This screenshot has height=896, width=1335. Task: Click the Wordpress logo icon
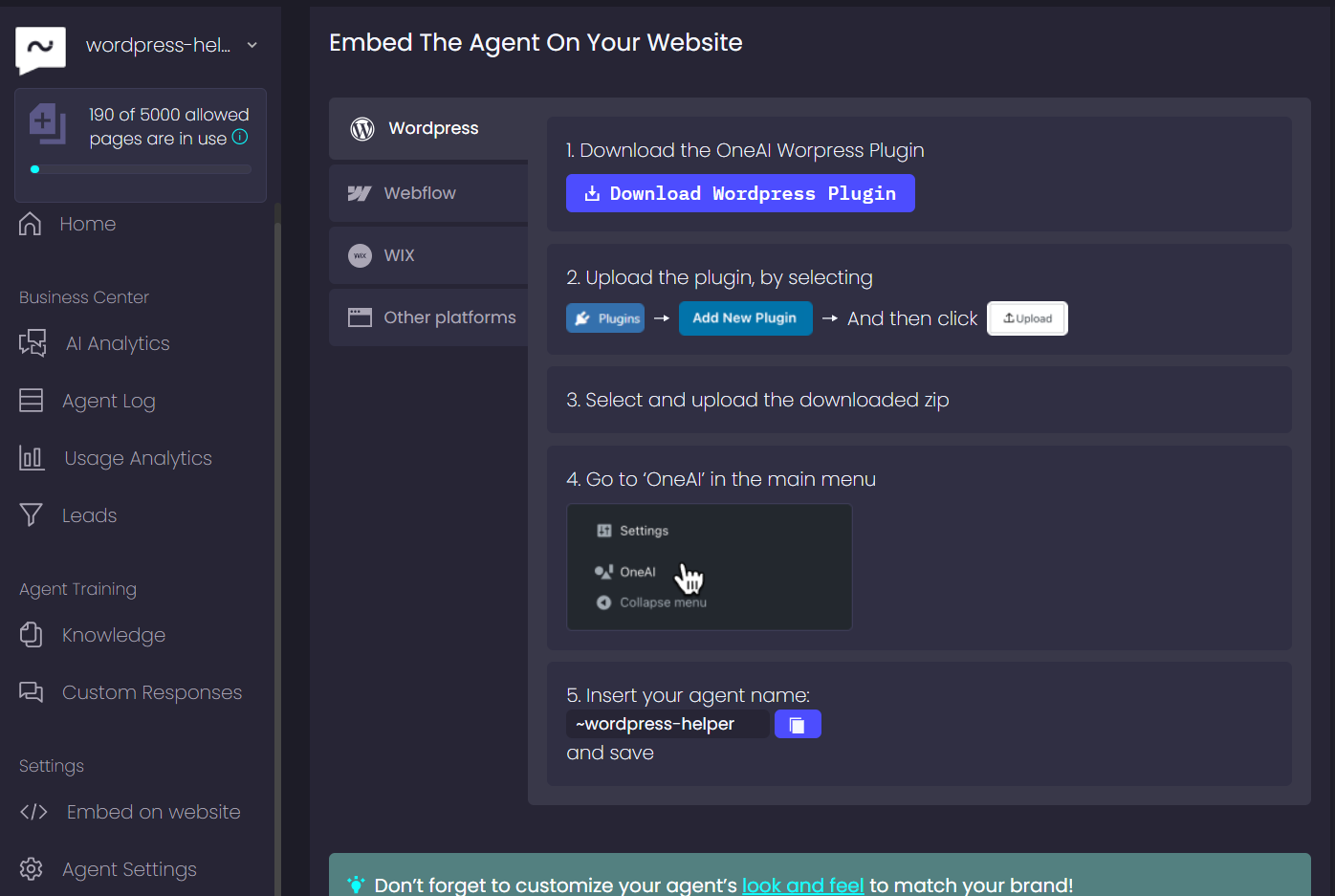pyautogui.click(x=362, y=128)
